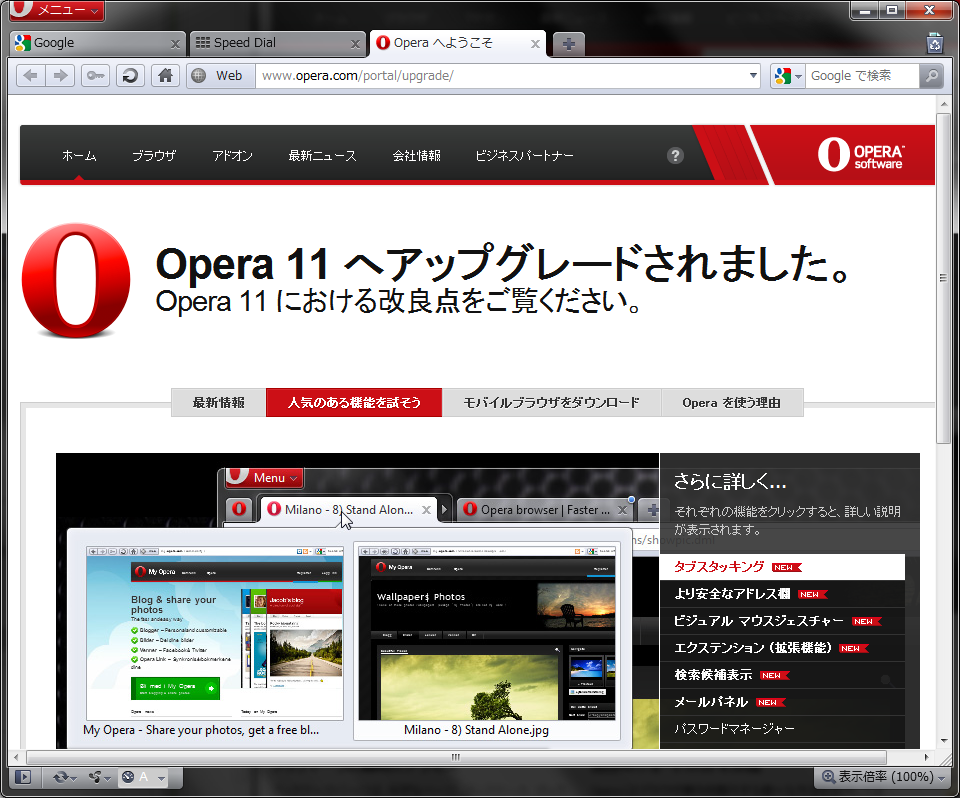Select ビジュアル マウスジェスチャー feature
This screenshot has height=798, width=960.
tap(782, 621)
